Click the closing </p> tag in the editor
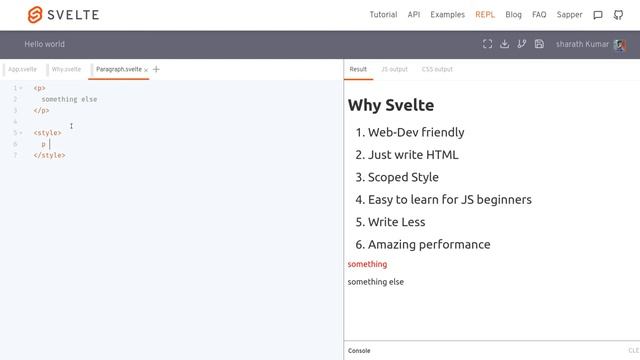 click(x=41, y=111)
